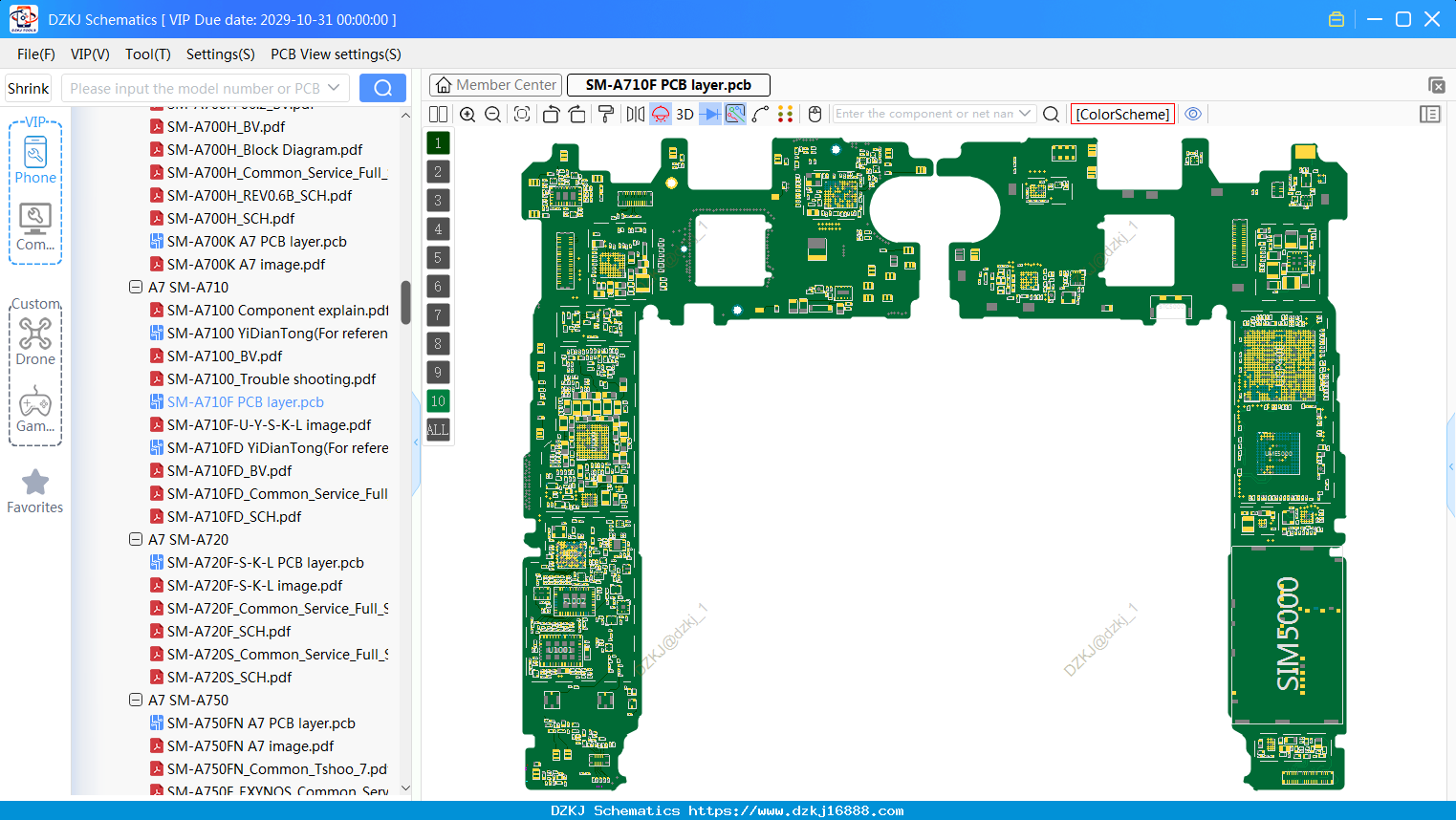Mirror flip the PCB board

pyautogui.click(x=636, y=114)
